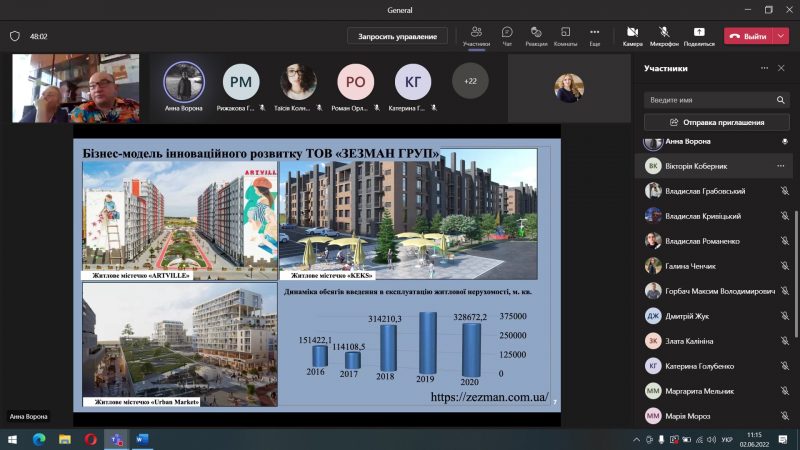This screenshot has width=800, height=450.
Task: Open the More (Еще) actions menu
Action: point(595,36)
